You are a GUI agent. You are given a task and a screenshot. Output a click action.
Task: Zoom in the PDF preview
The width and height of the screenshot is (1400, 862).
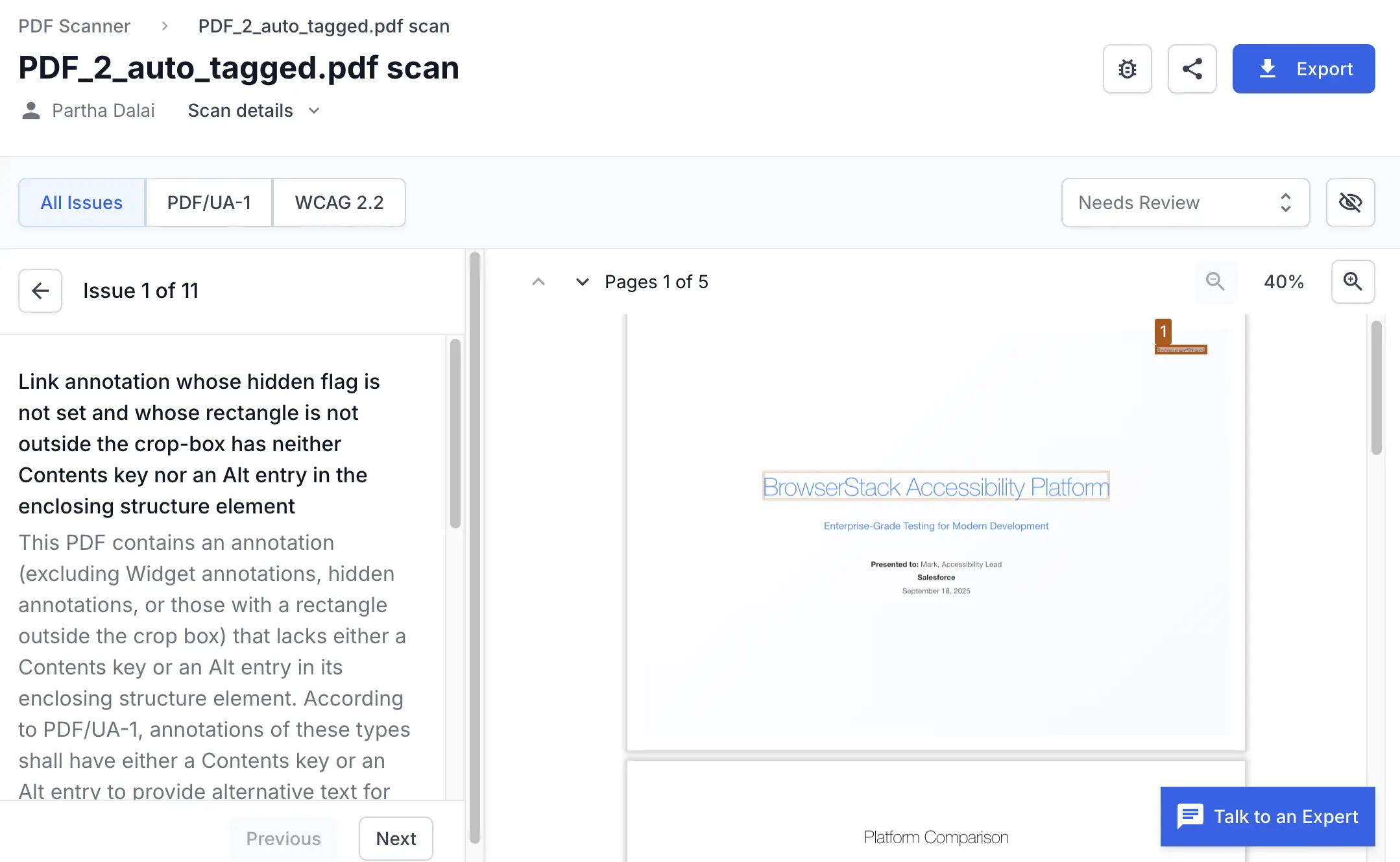click(1353, 282)
